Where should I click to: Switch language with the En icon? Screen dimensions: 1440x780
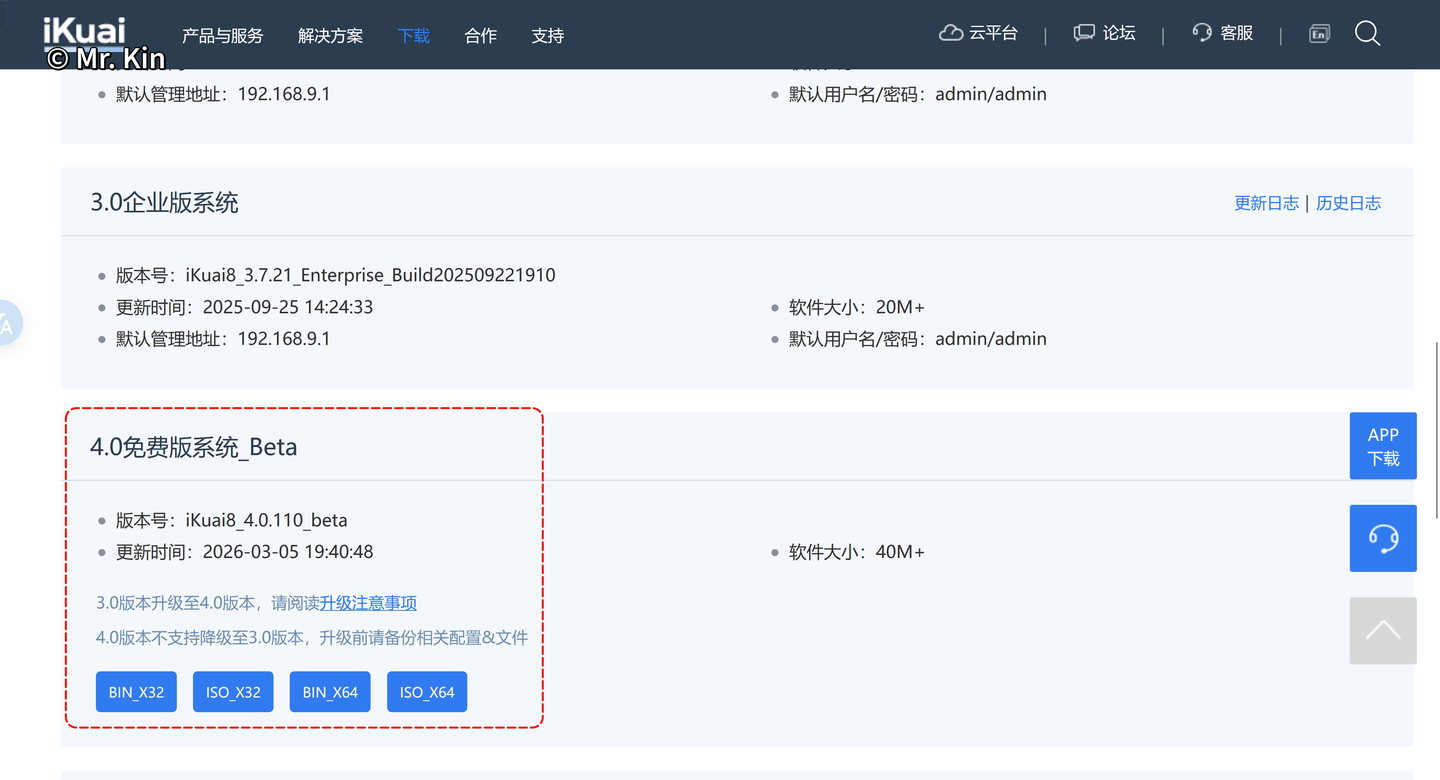coord(1319,34)
